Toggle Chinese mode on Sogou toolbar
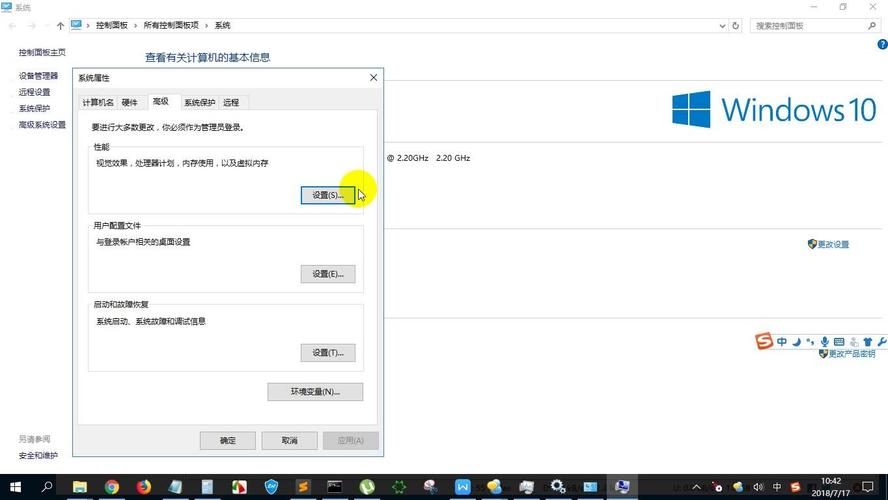 pos(782,341)
